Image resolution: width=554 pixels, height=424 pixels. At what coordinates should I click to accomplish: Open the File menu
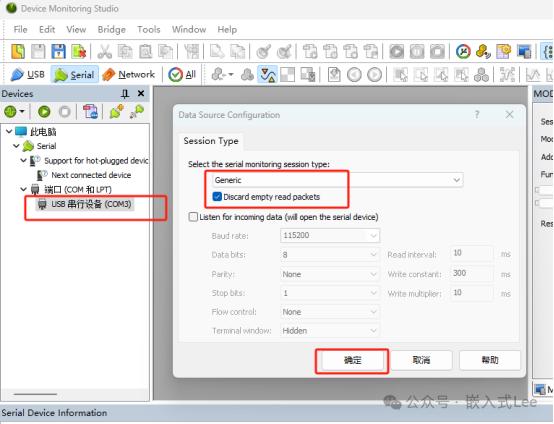[20, 29]
